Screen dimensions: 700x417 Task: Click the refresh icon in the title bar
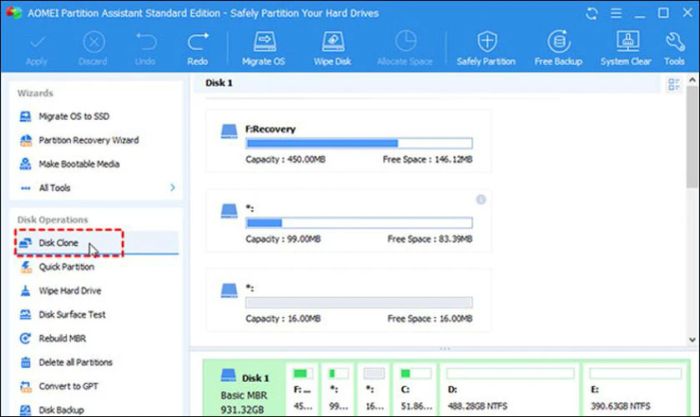click(x=592, y=13)
